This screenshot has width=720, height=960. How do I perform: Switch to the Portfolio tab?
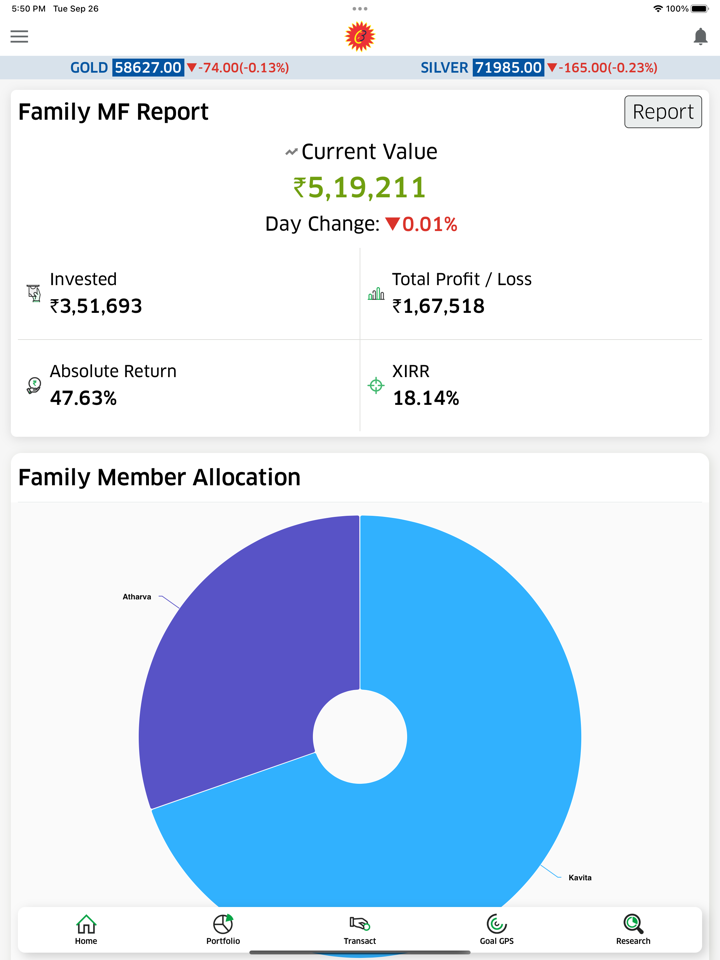pos(223,929)
